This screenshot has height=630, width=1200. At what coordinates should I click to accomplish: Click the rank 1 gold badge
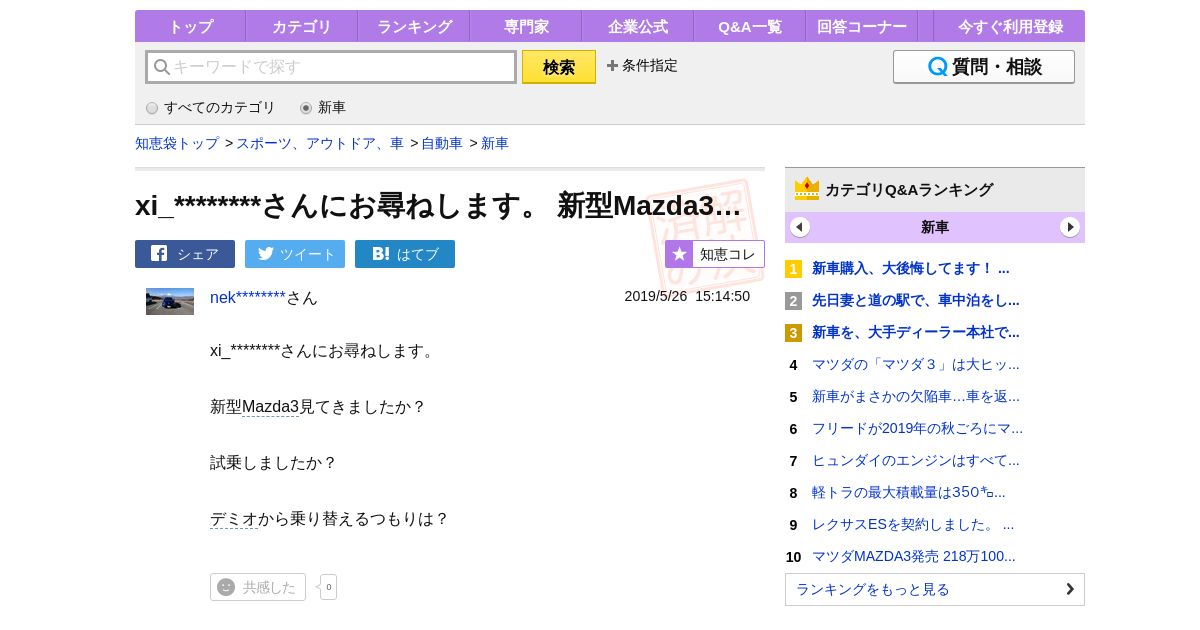[x=793, y=269]
